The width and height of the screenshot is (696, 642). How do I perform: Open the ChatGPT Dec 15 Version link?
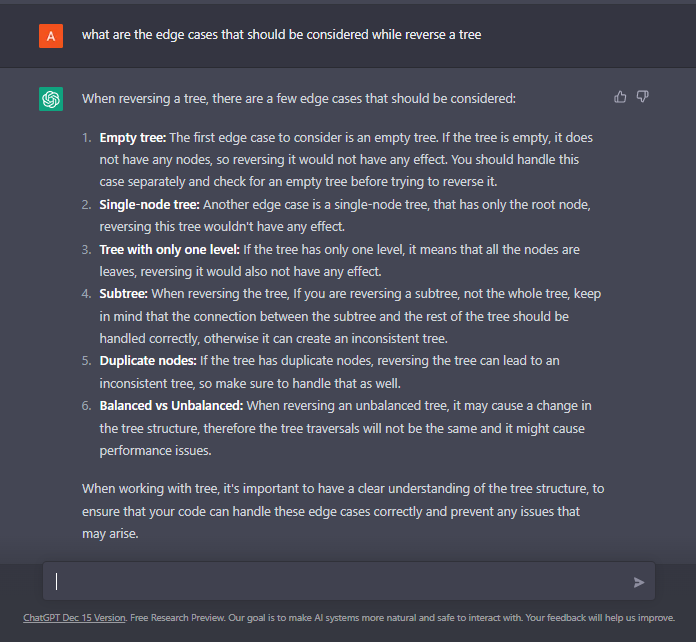(x=75, y=618)
